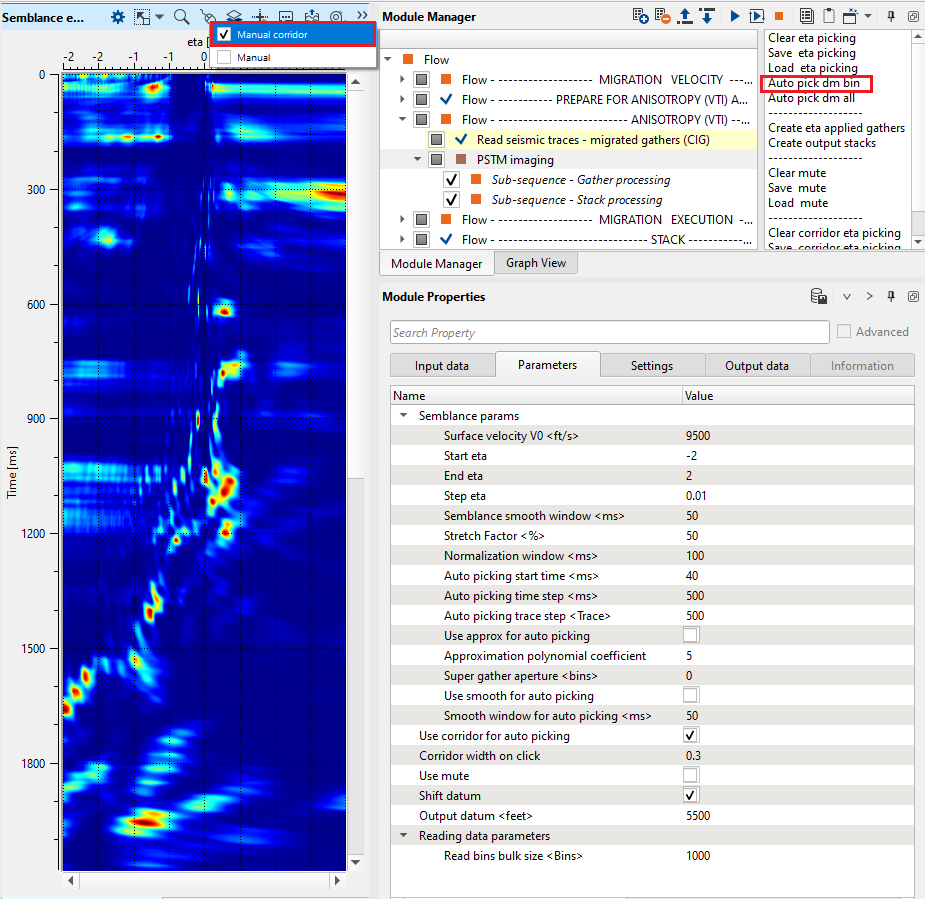This screenshot has height=899, width=928.
Task: Select the magnifier zoom tool
Action: (x=181, y=16)
